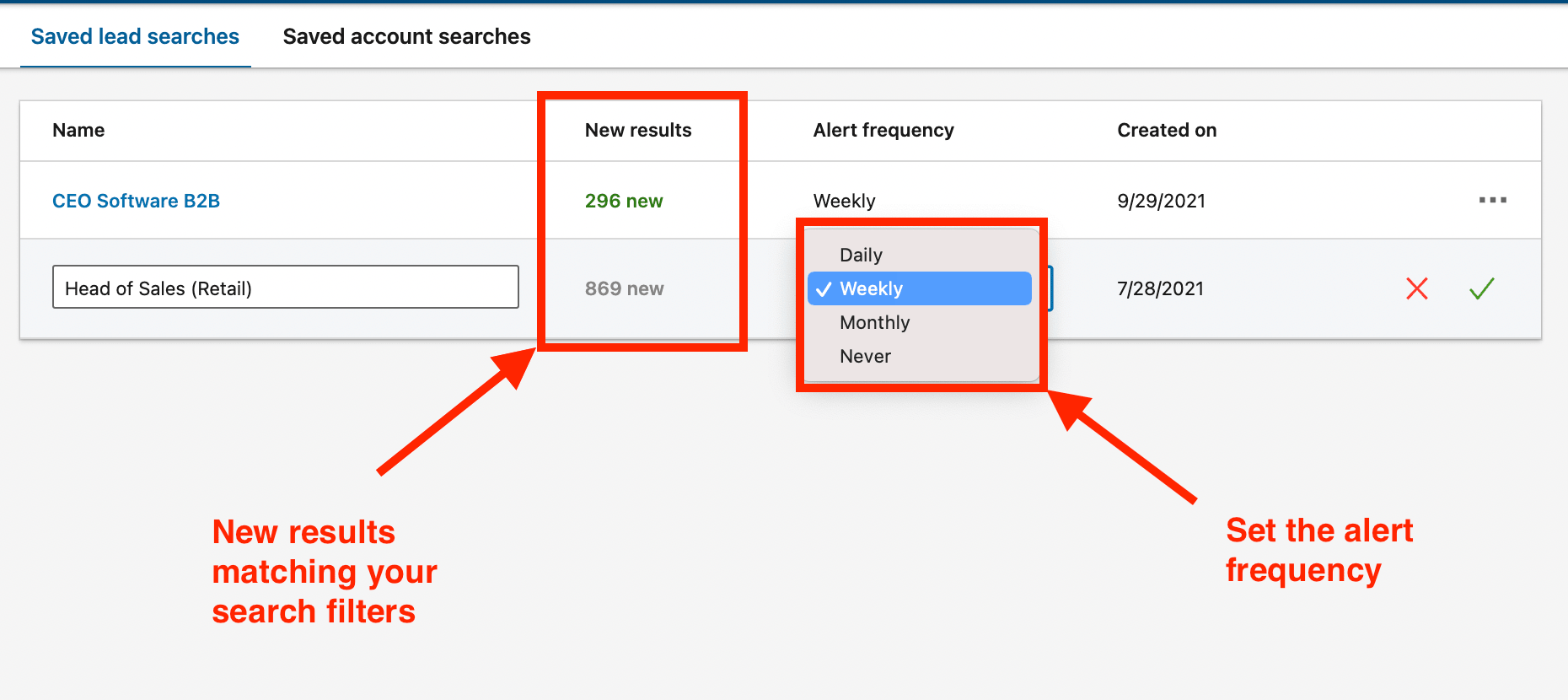Open the three-dot menu for CEO Software B2B
This screenshot has height=700, width=1568.
coord(1492,200)
